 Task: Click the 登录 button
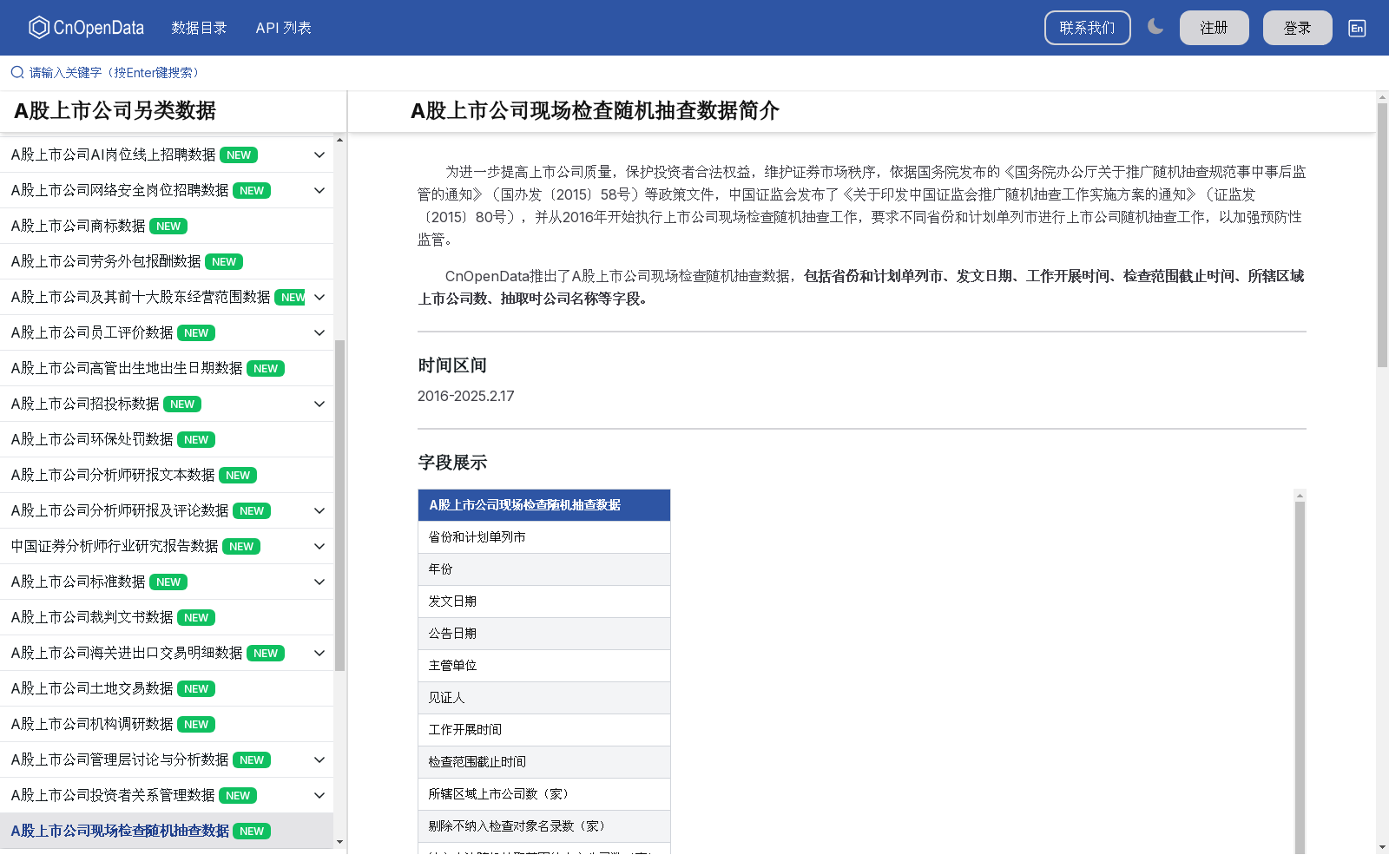point(1297,28)
